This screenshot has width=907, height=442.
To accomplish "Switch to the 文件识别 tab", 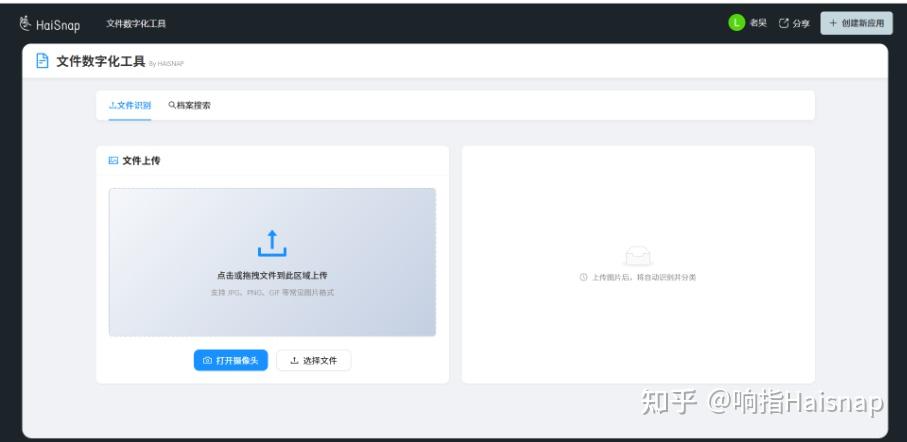I will [130, 105].
